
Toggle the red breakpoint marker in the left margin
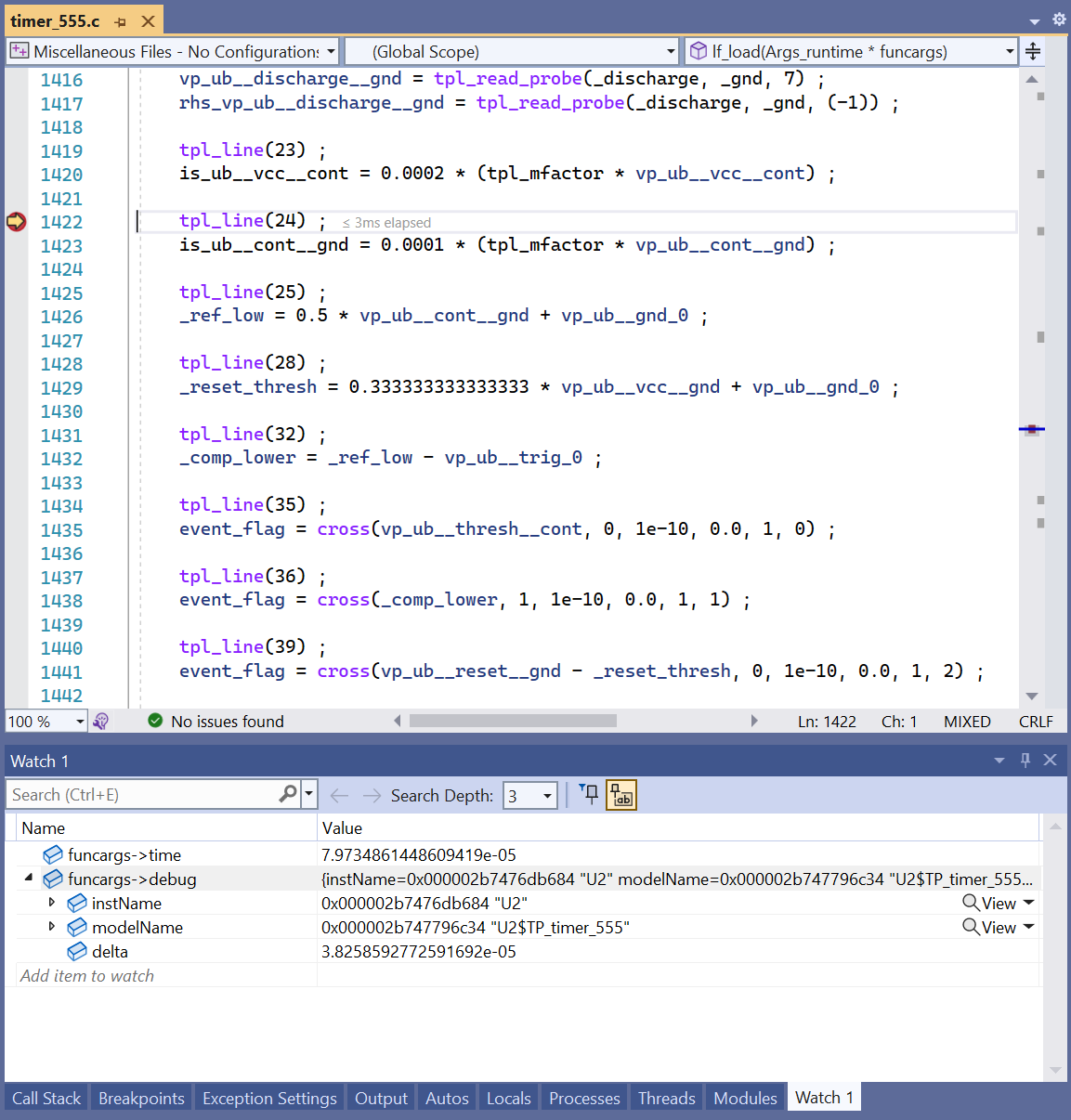[x=16, y=222]
